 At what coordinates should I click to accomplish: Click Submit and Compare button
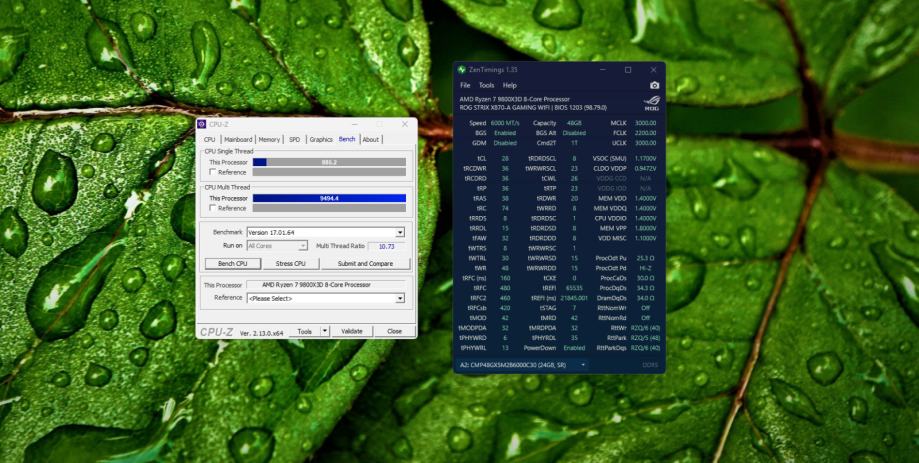[365, 264]
